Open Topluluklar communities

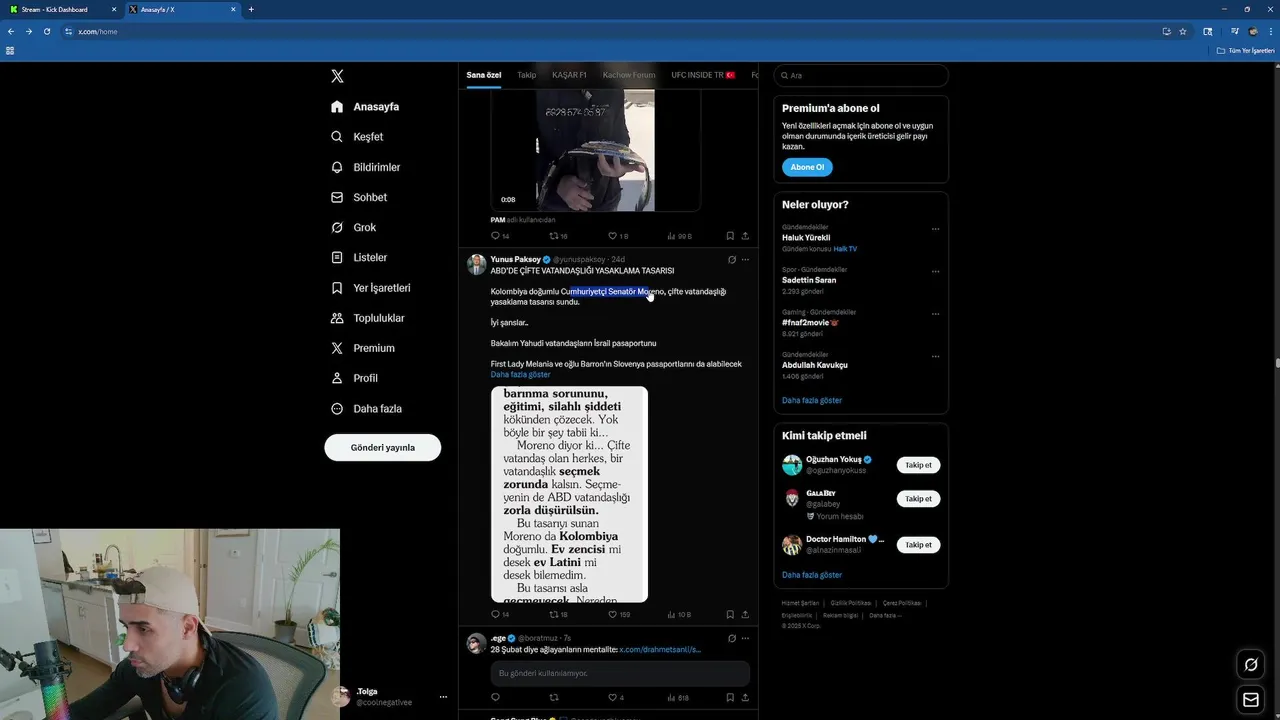pos(367,318)
